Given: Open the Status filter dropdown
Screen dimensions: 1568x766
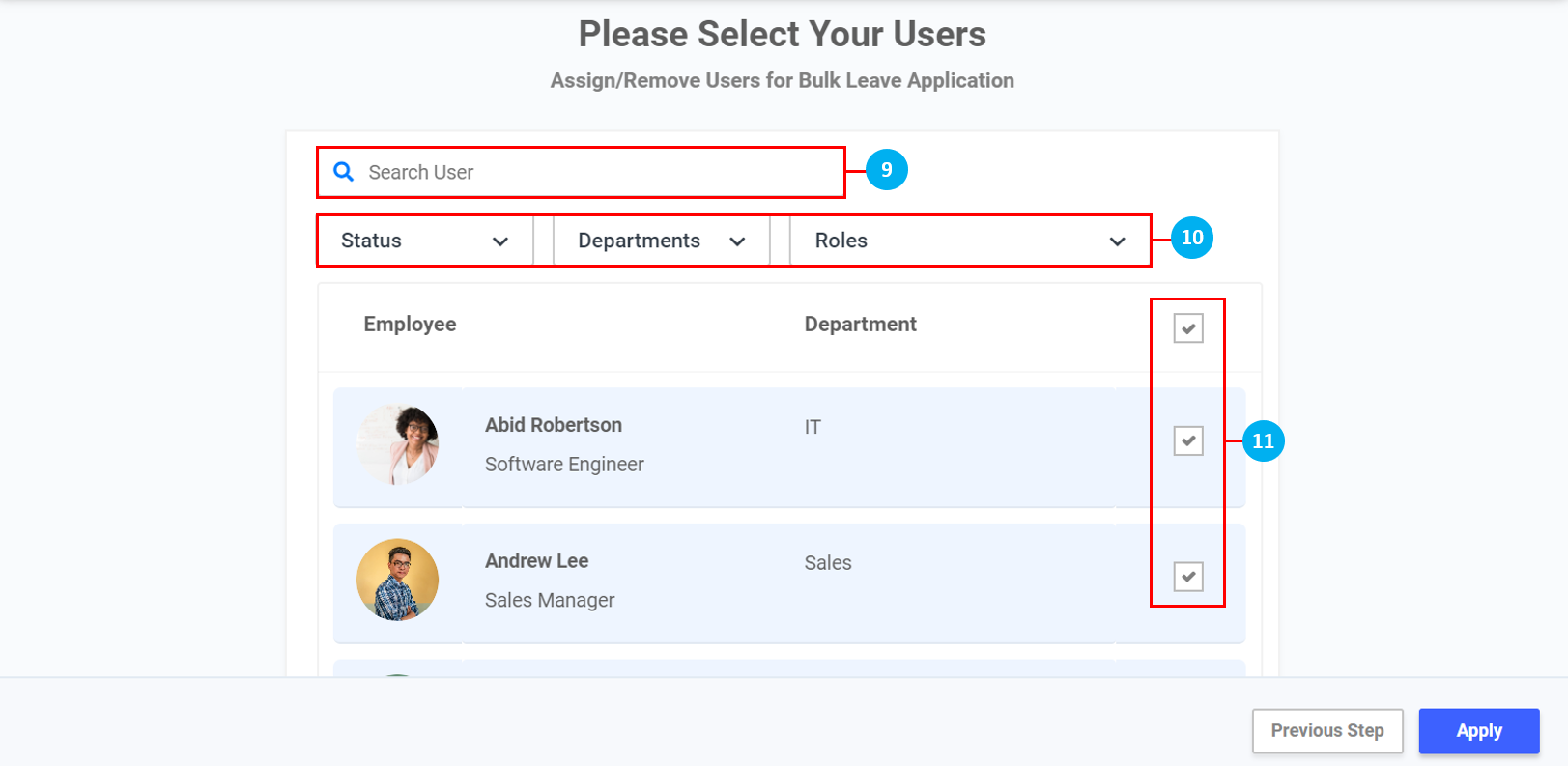Looking at the screenshot, I should tap(425, 241).
